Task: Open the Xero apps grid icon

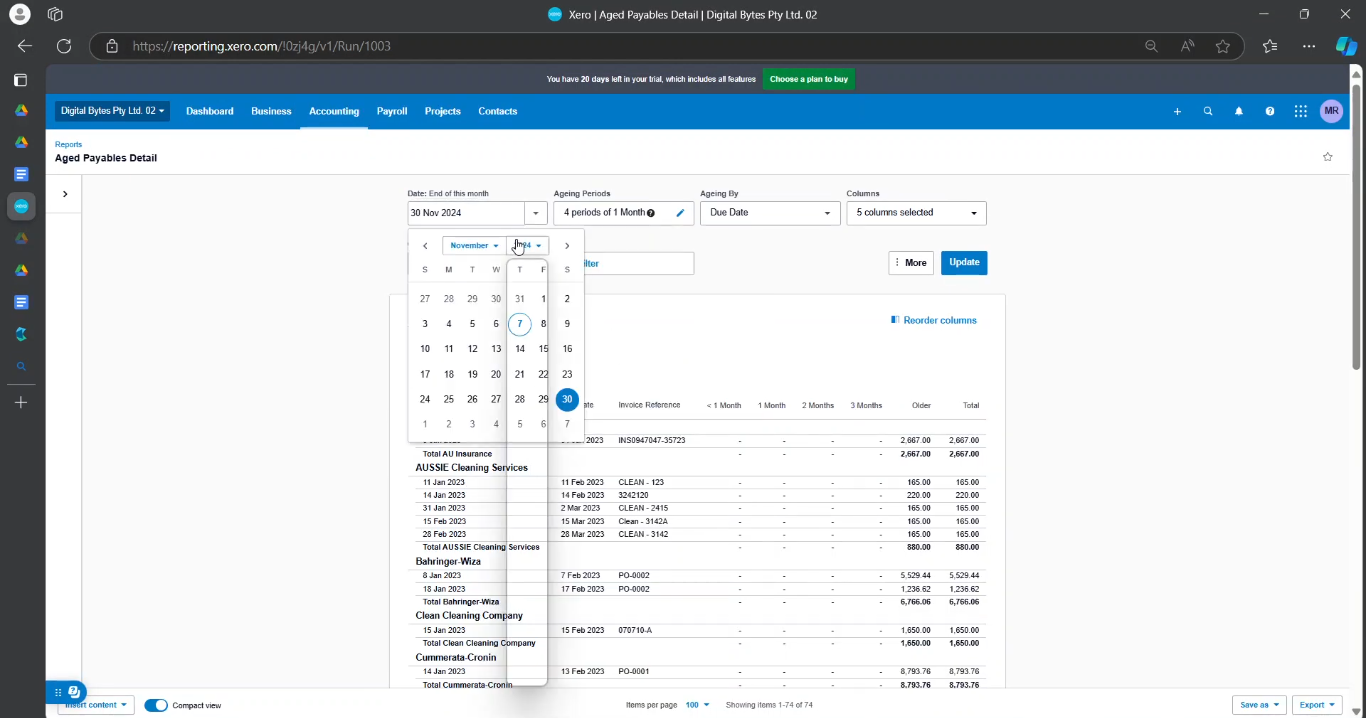Action: tap(1301, 112)
